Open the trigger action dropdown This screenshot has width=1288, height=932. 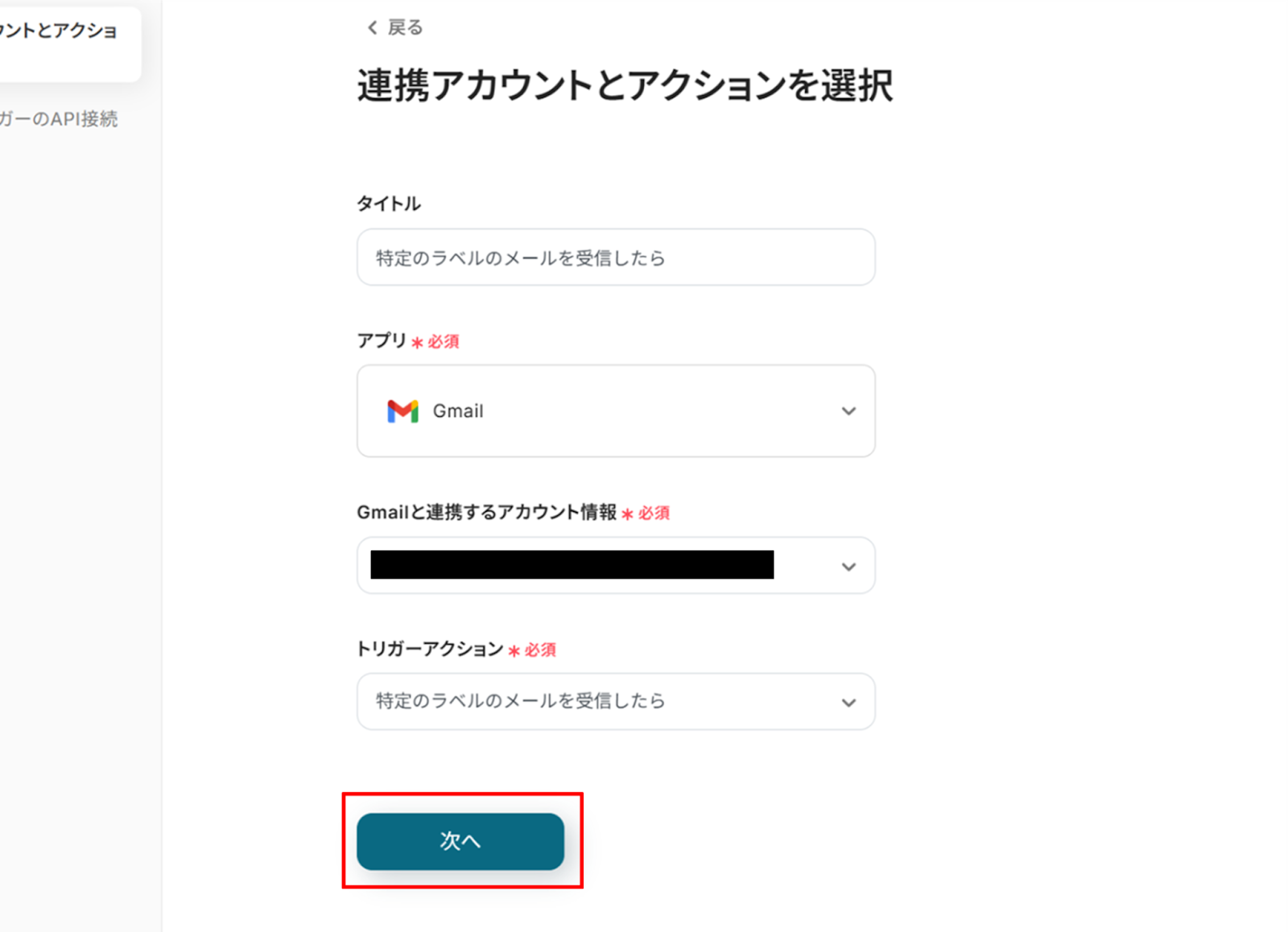[615, 702]
